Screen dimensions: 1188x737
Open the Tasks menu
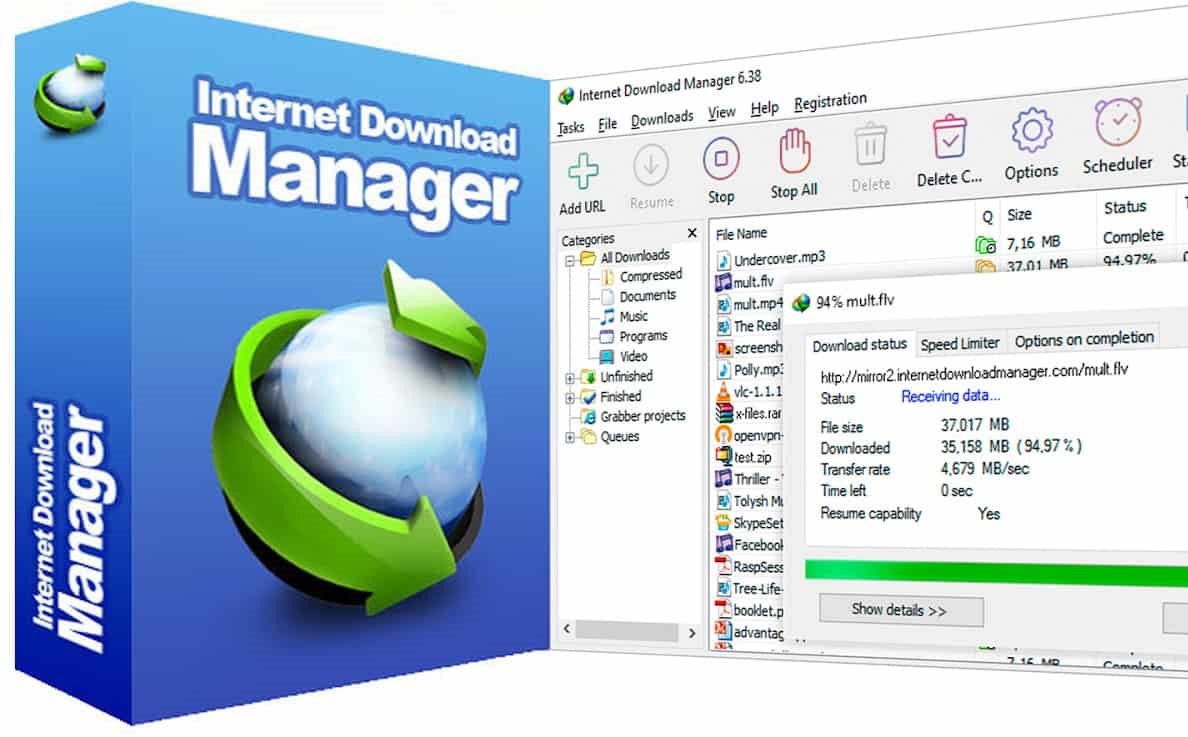(x=571, y=127)
